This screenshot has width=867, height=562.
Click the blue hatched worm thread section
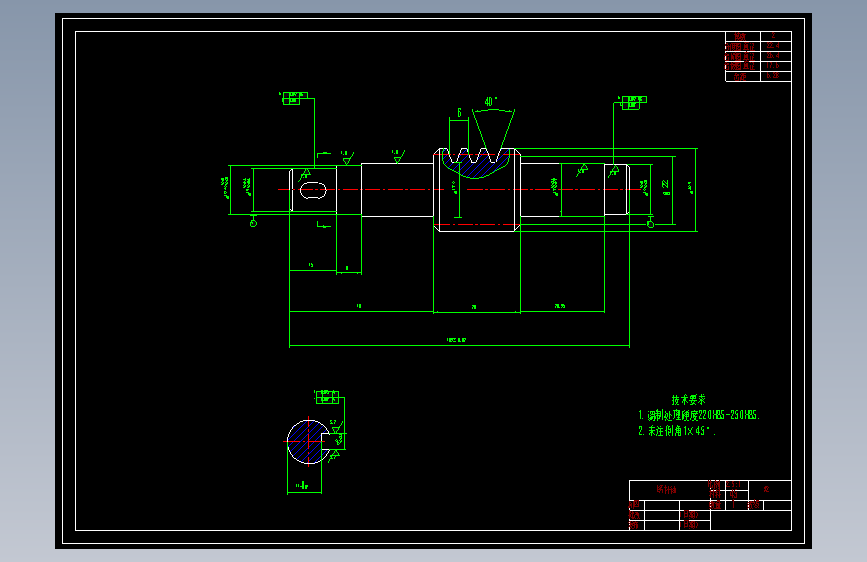[x=476, y=165]
